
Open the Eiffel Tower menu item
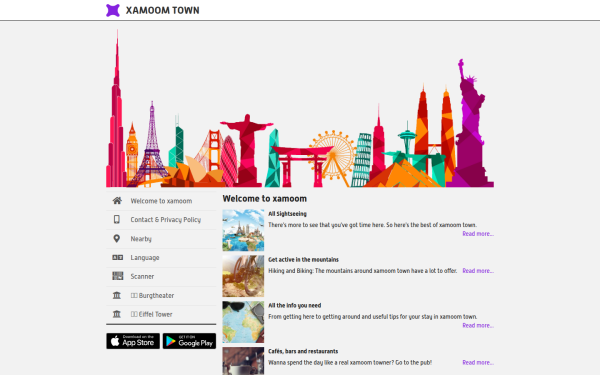(161, 314)
